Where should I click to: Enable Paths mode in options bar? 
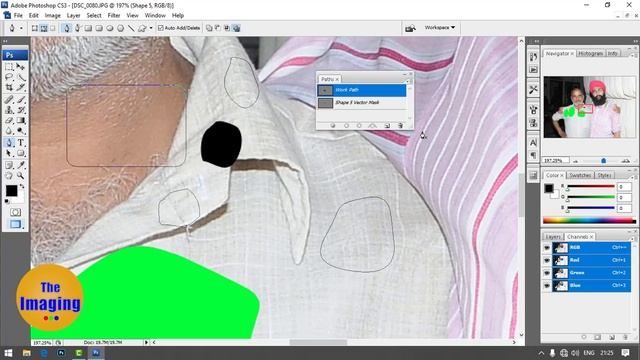(x=44, y=28)
